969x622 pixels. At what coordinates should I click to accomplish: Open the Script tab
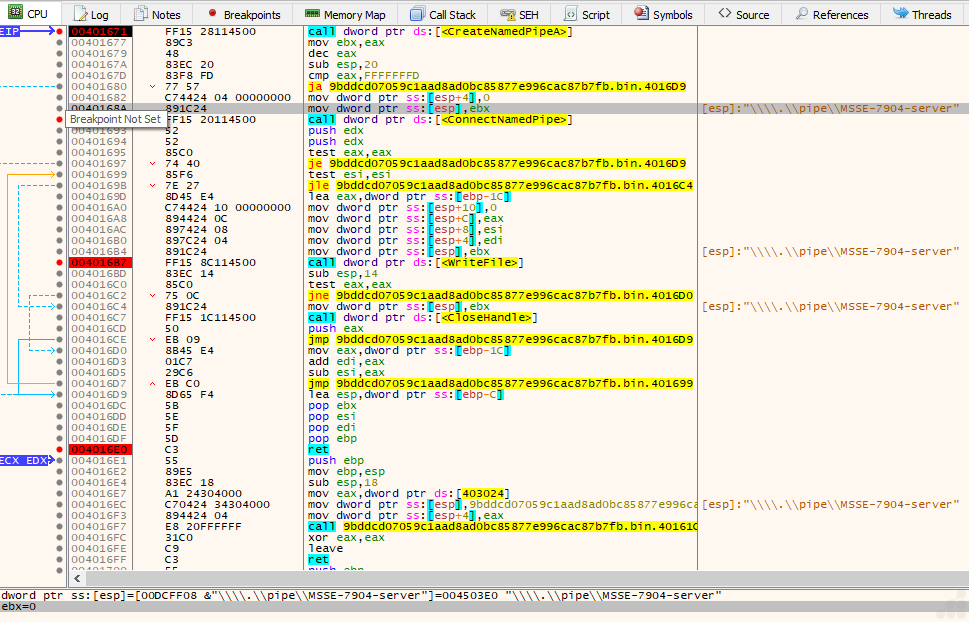pos(587,14)
